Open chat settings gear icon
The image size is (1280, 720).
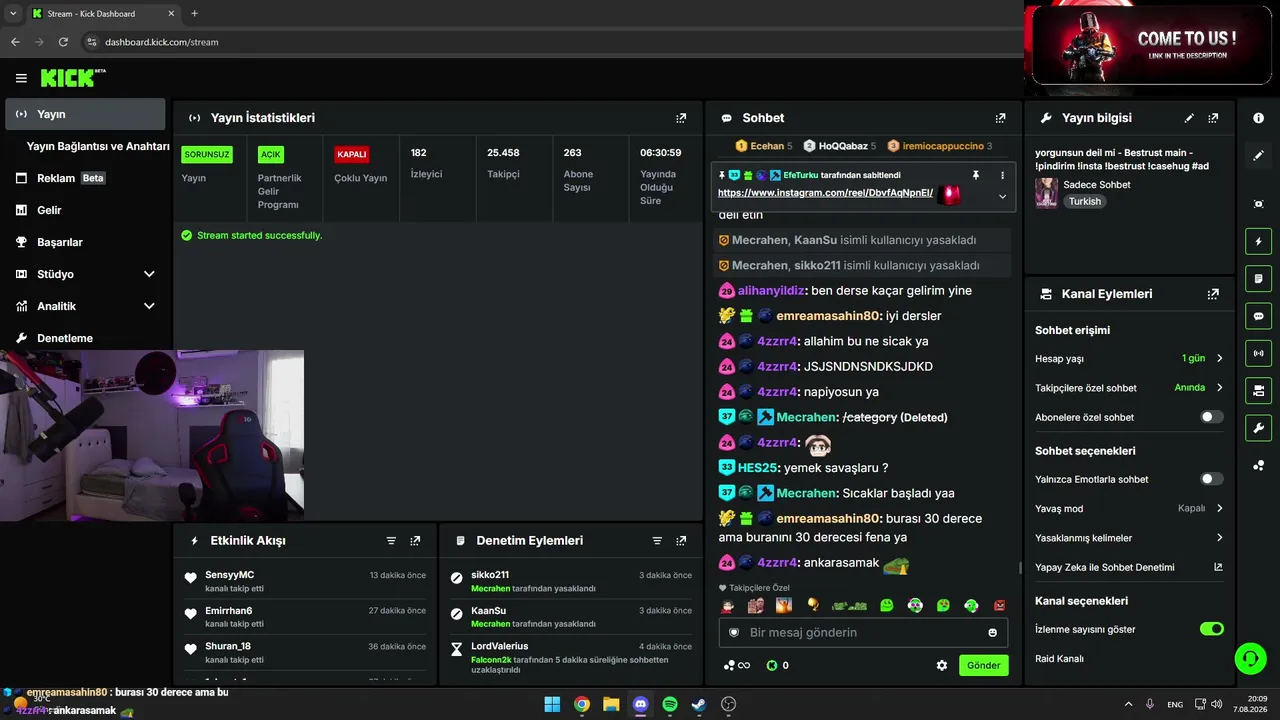pos(941,665)
